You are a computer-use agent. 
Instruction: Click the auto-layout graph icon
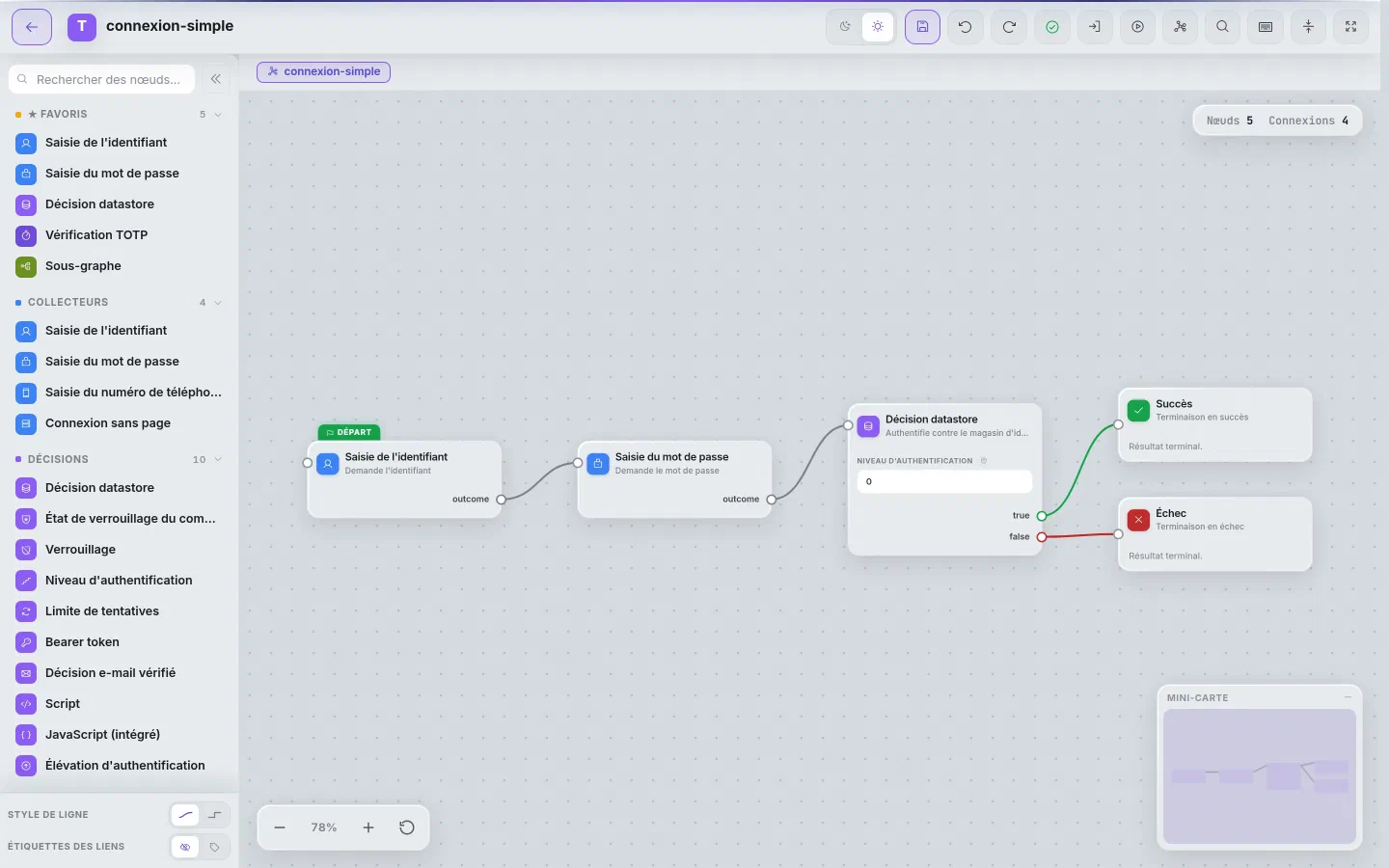1180,27
